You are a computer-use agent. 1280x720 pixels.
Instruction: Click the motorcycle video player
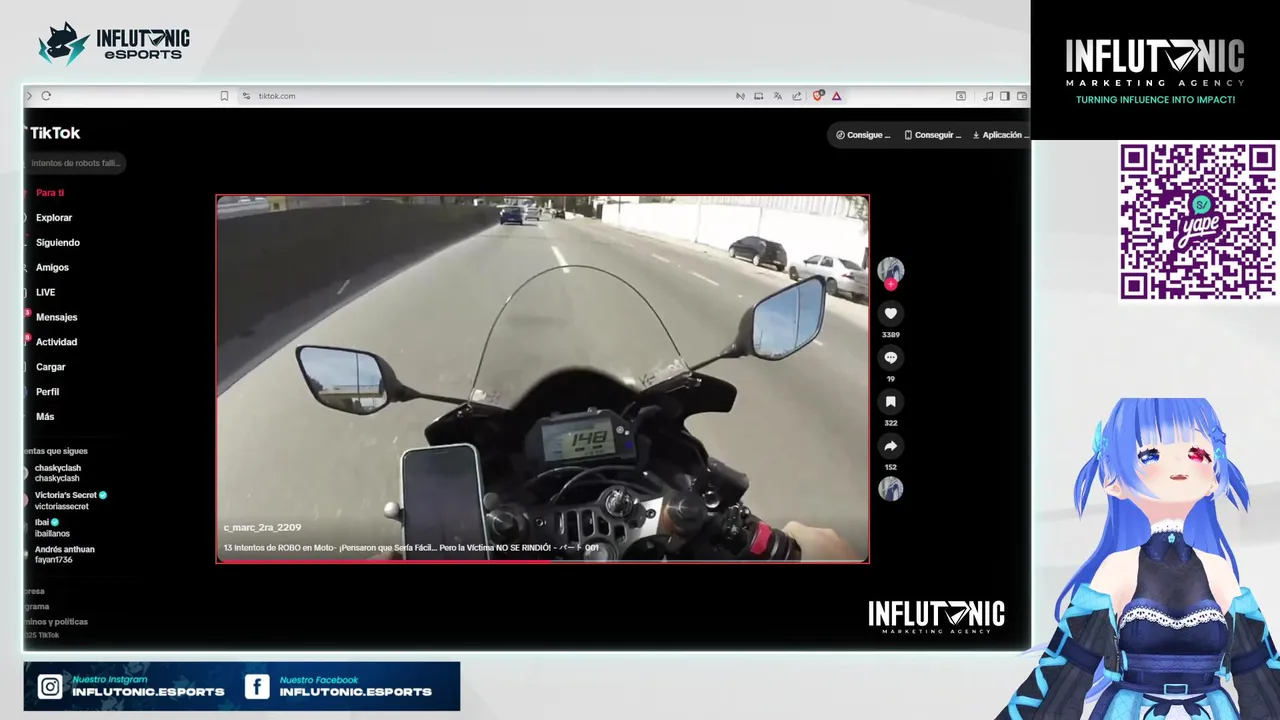coord(542,378)
